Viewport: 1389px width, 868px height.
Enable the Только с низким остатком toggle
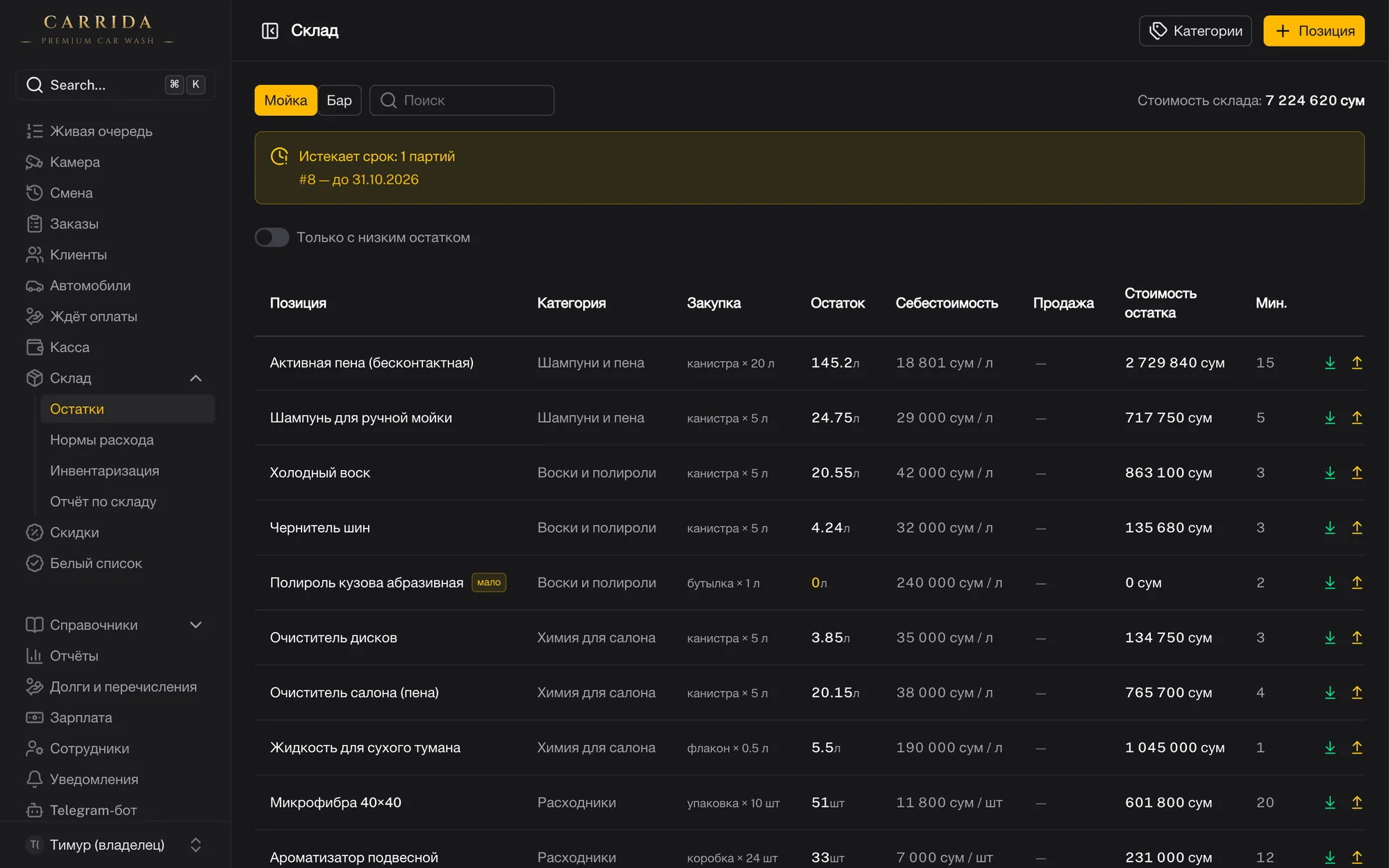click(272, 237)
